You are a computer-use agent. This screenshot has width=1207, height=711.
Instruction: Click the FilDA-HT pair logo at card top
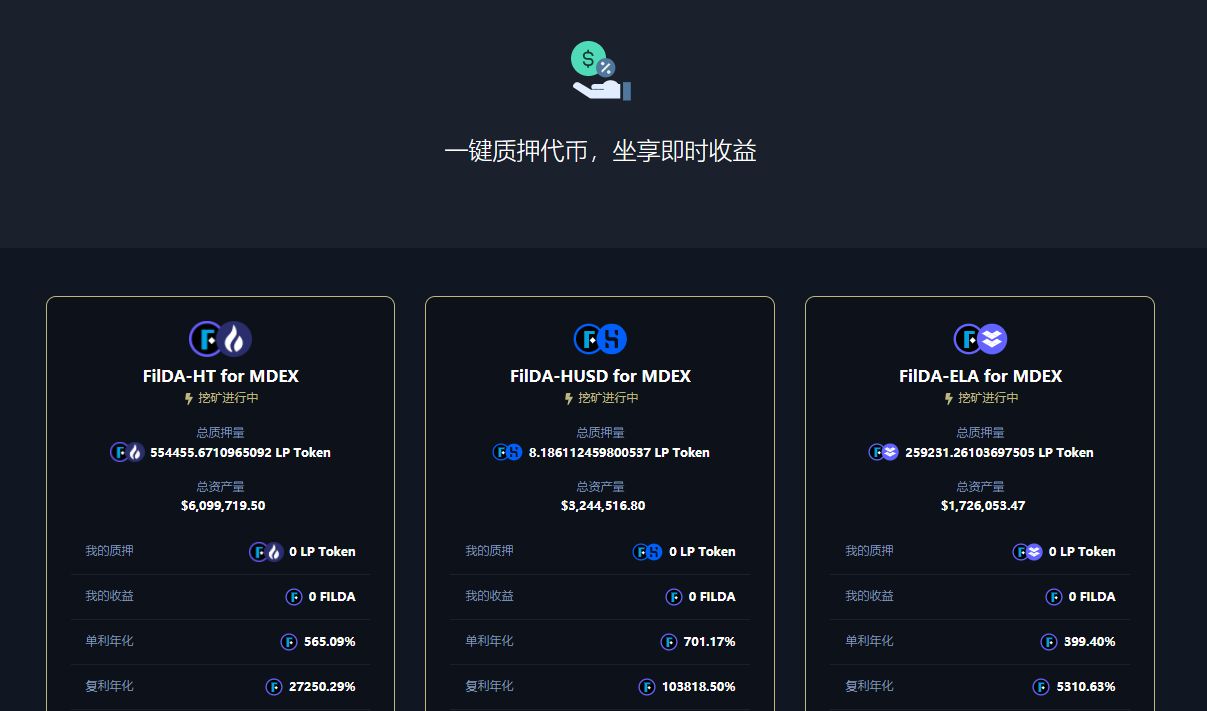point(220,339)
